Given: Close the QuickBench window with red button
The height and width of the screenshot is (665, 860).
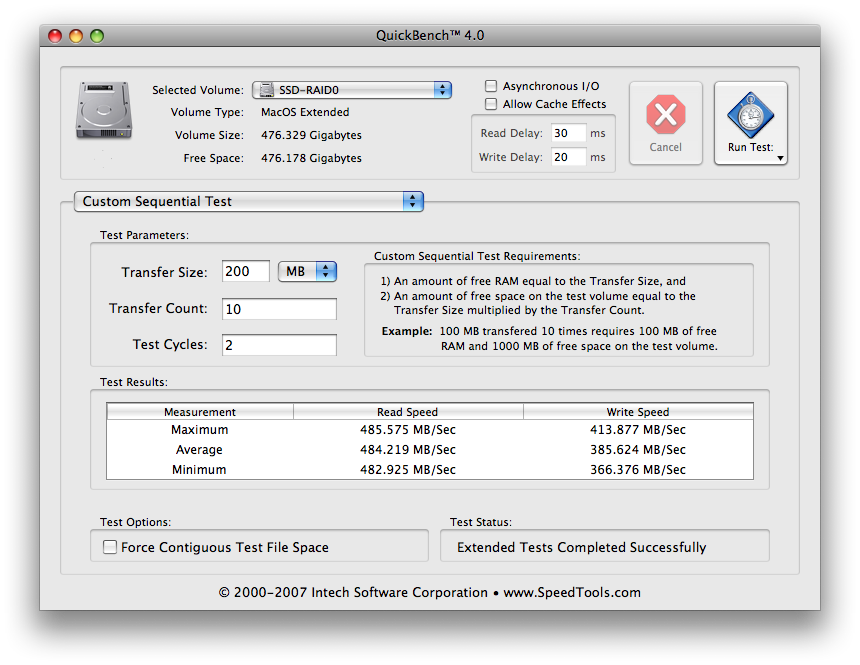Looking at the screenshot, I should tap(55, 36).
